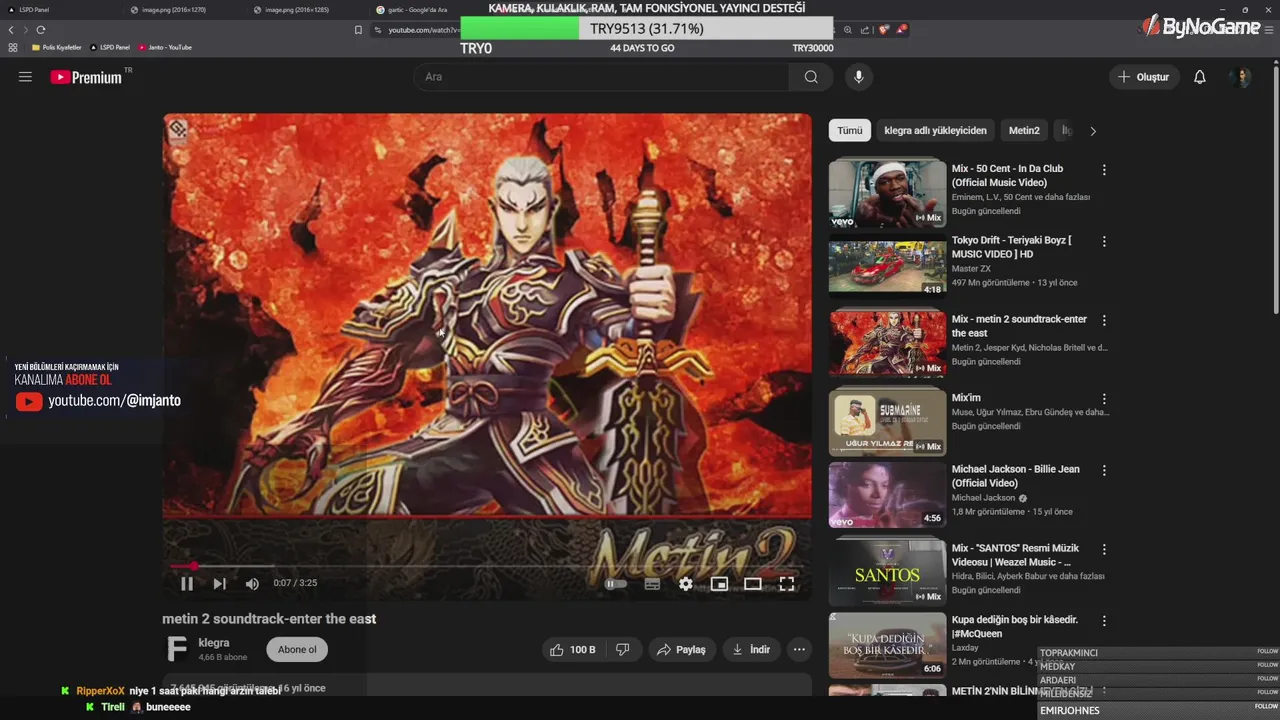This screenshot has height=720, width=1280.
Task: Open the Polis Kıyafetler bookmark folder
Action: 55,47
